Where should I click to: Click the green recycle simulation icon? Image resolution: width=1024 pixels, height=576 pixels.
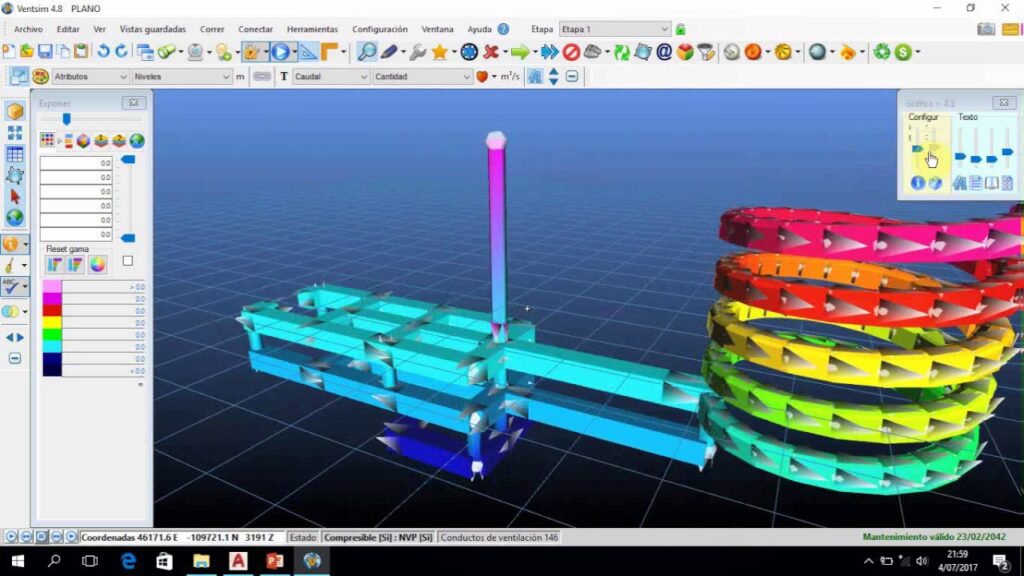(x=882, y=52)
